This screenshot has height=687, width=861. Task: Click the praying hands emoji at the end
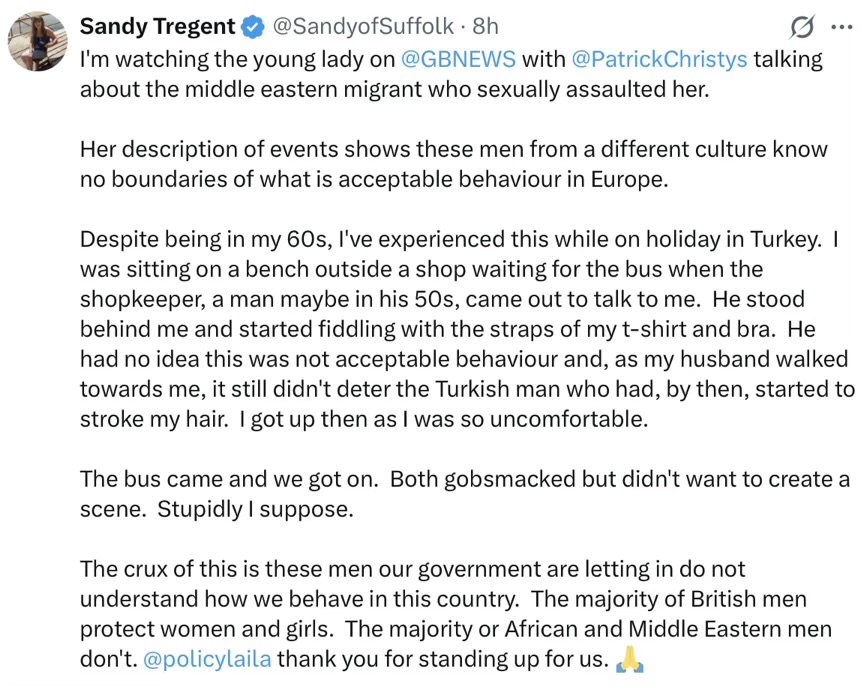click(x=628, y=659)
